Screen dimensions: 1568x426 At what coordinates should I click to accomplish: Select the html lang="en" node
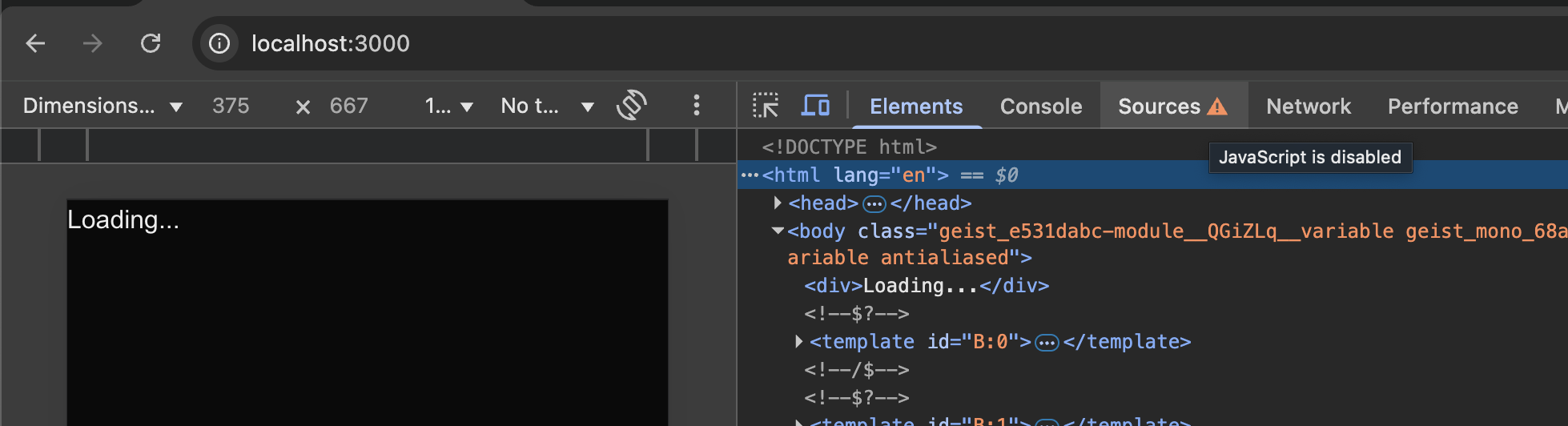854,175
